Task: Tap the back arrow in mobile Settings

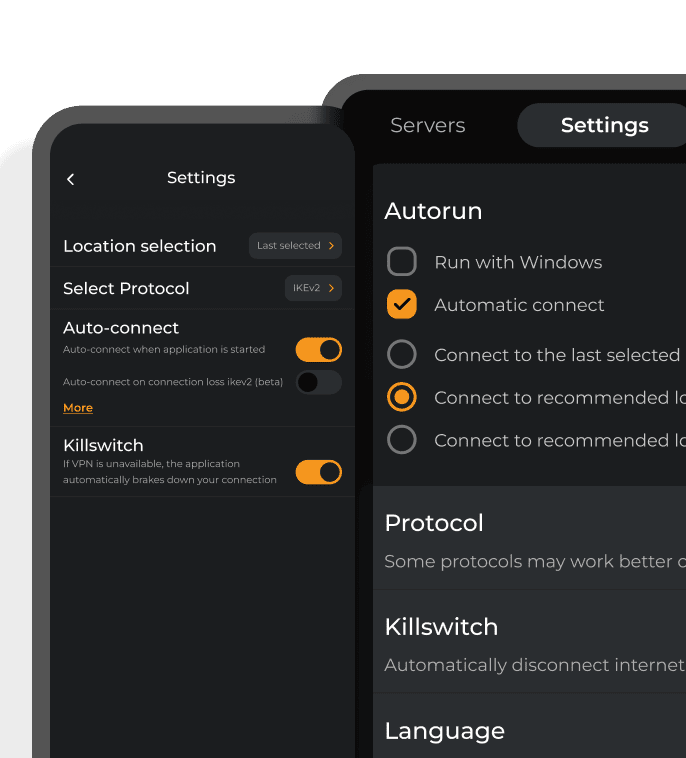Action: 71,179
